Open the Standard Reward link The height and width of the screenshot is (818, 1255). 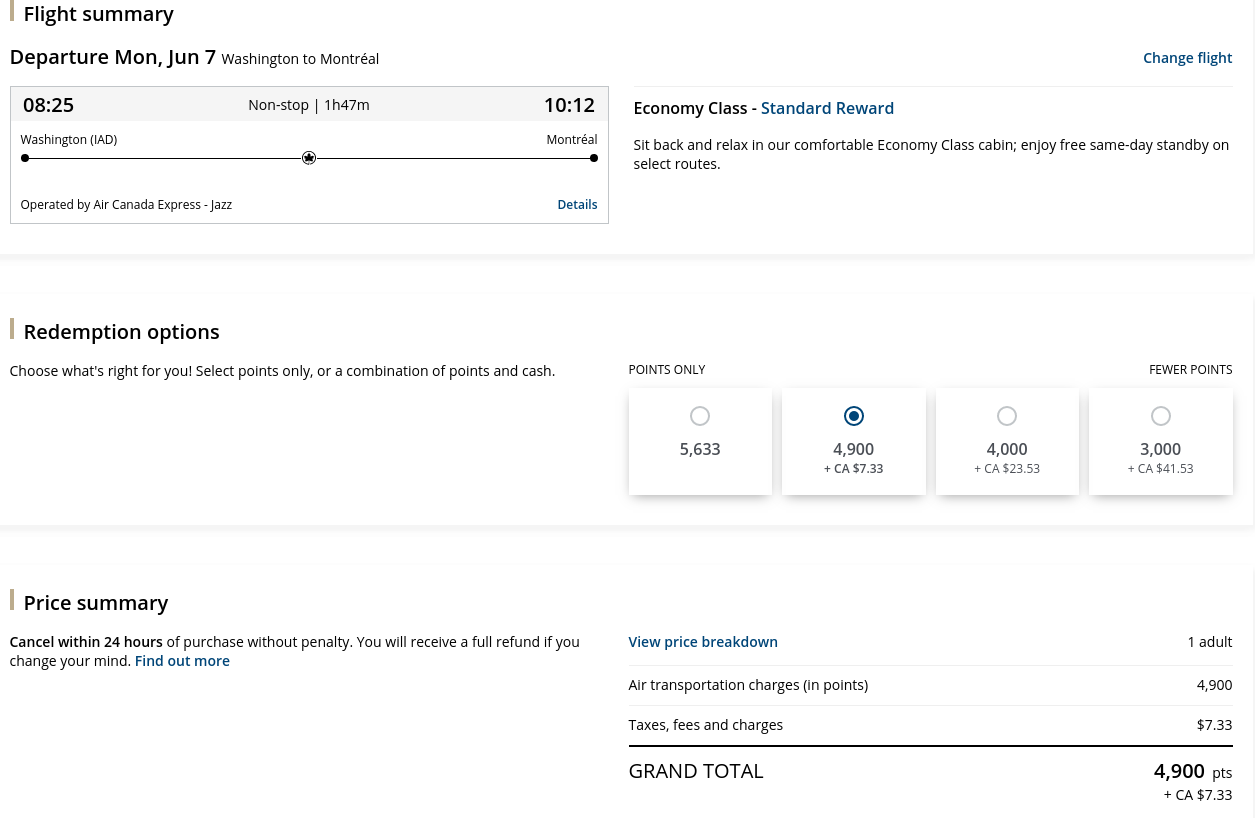click(827, 108)
